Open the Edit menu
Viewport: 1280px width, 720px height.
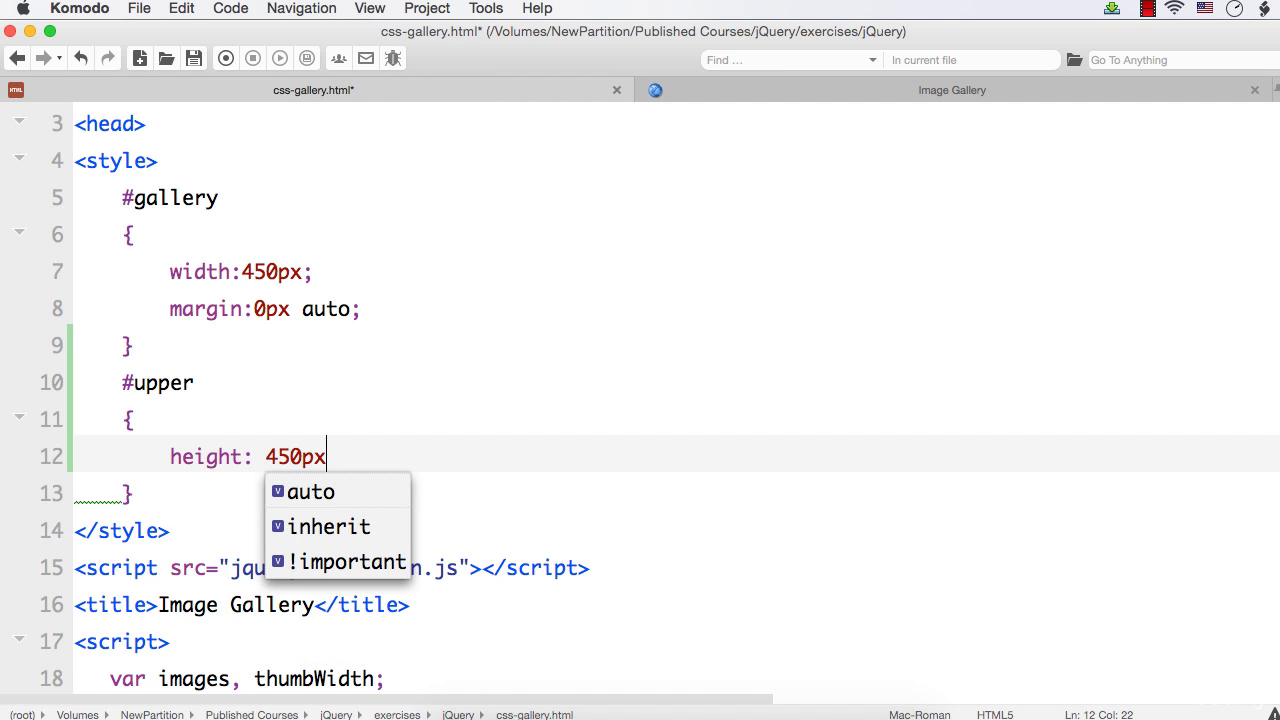pos(181,8)
